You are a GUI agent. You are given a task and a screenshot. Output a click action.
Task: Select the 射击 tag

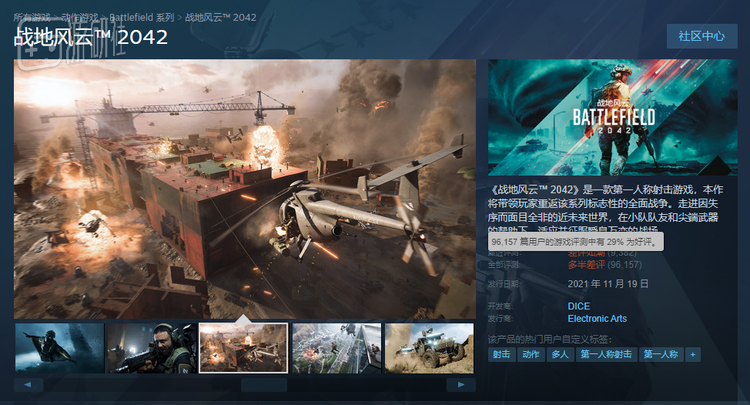(x=501, y=354)
